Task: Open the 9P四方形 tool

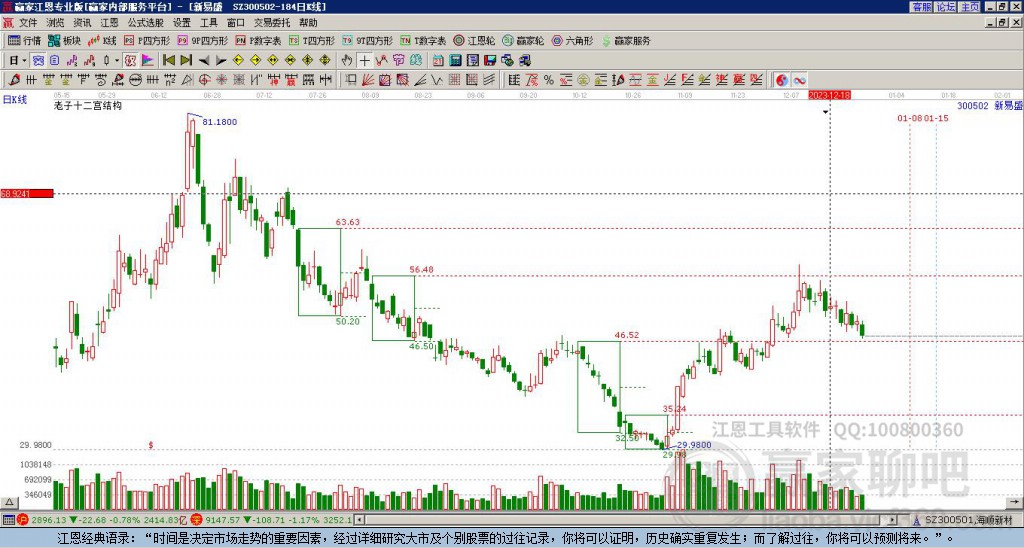Action: coord(202,40)
